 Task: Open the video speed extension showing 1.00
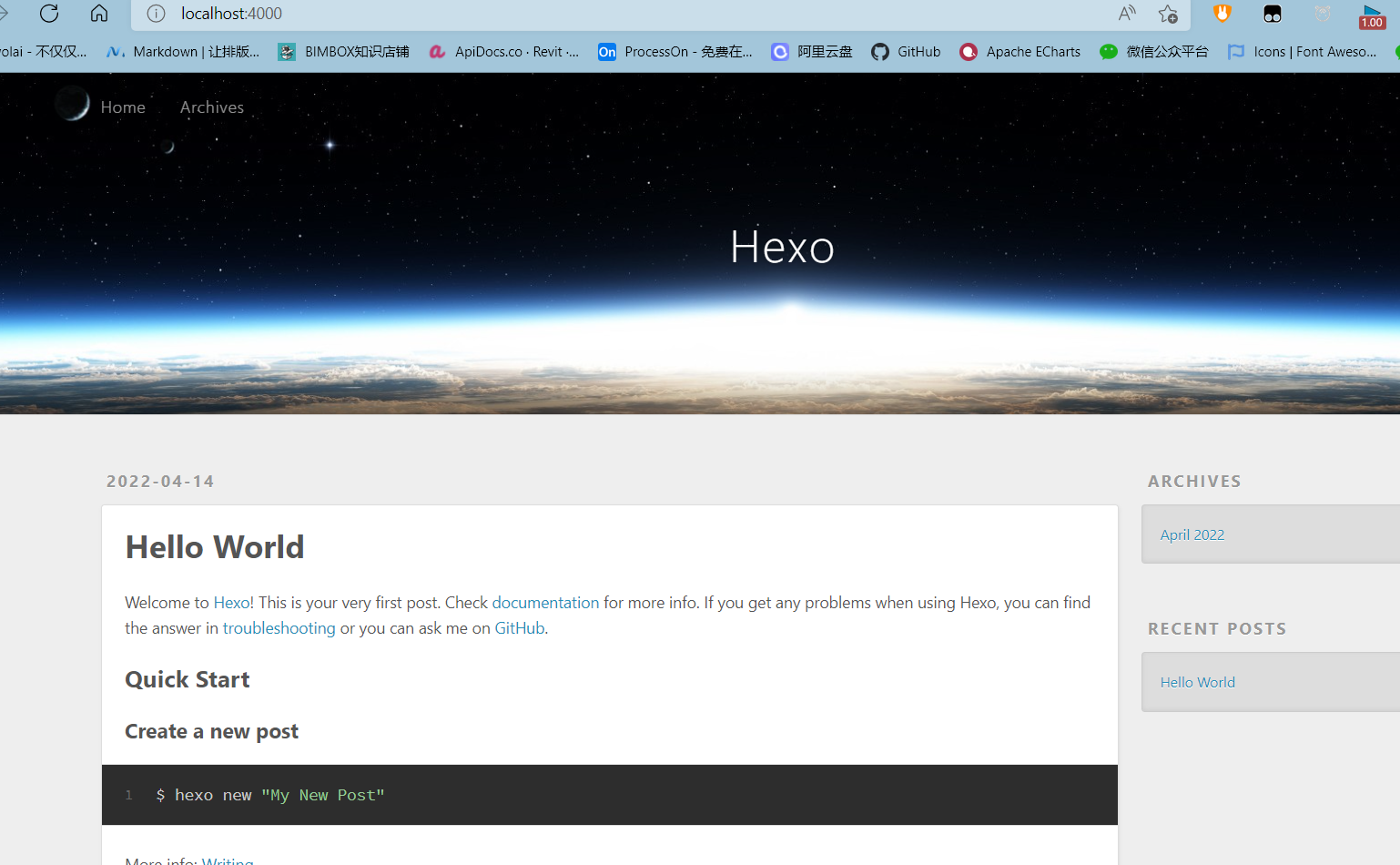1372,15
